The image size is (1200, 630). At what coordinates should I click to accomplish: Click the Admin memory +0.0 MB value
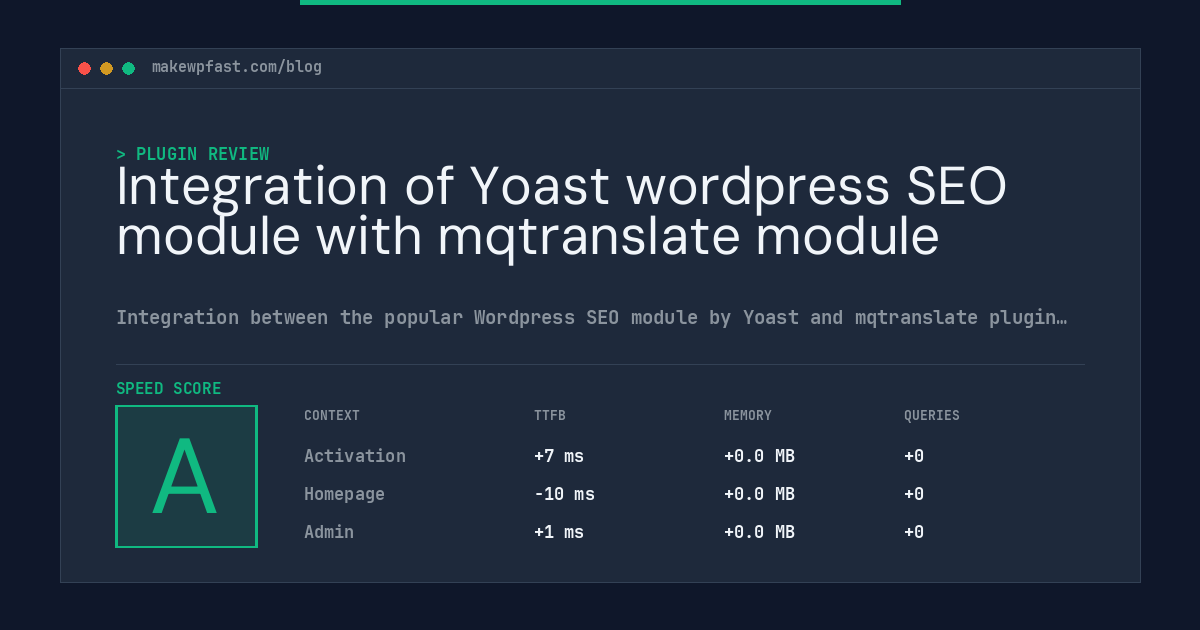[x=759, y=532]
